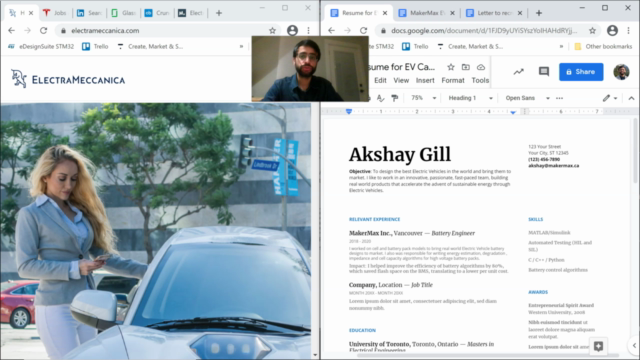Collapse the Docs menus with up chevron
The height and width of the screenshot is (360, 640).
[631, 98]
